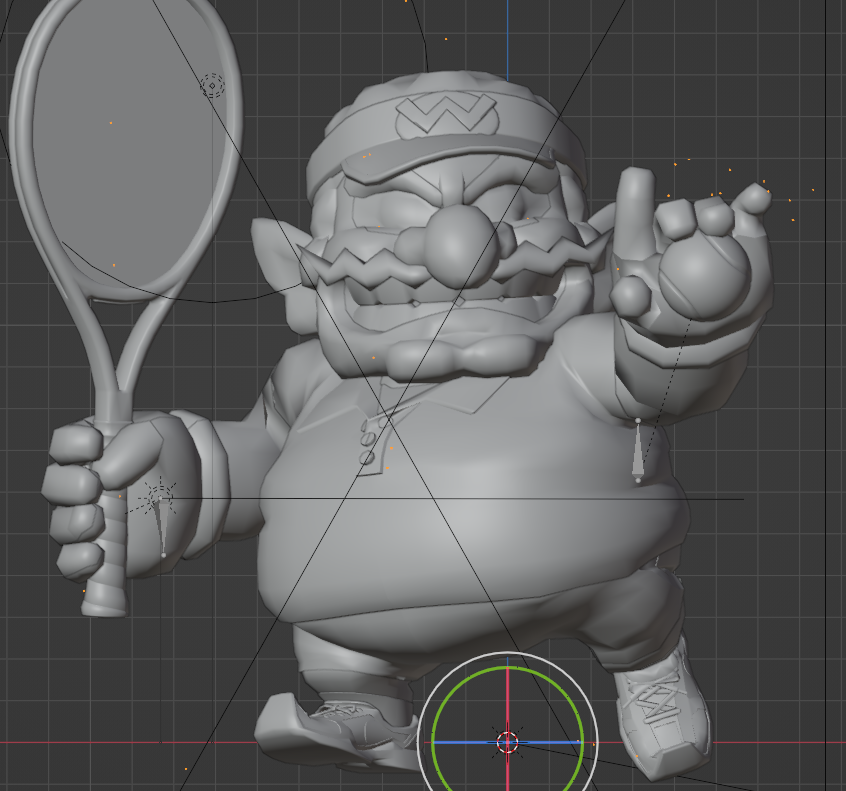846x791 pixels.
Task: Click the W emblem on the cap
Action: tap(446, 114)
